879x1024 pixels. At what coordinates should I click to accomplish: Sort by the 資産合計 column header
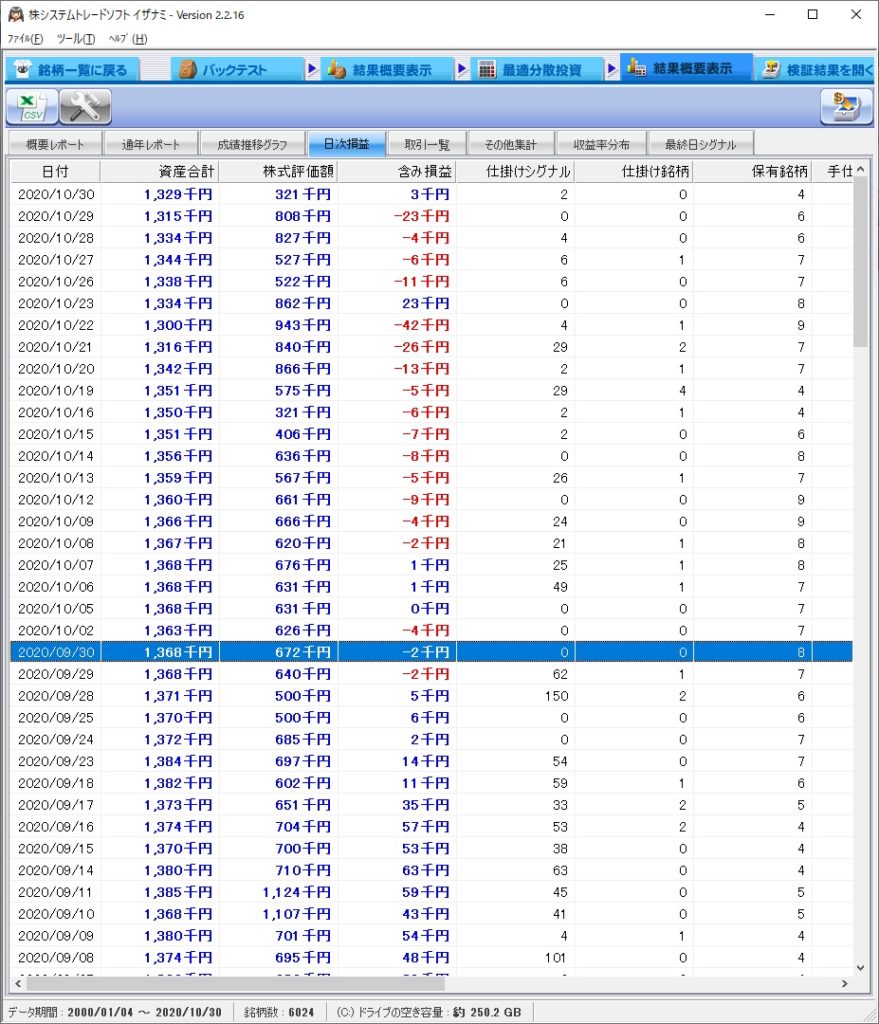pyautogui.click(x=160, y=171)
